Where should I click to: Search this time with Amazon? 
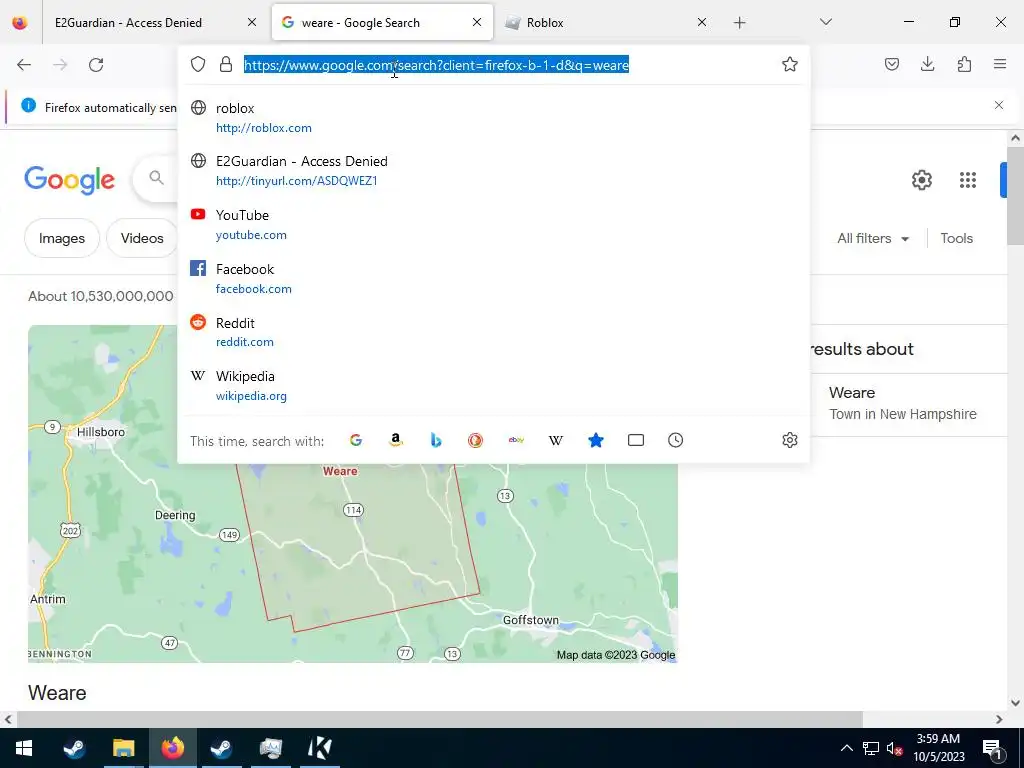pos(396,440)
